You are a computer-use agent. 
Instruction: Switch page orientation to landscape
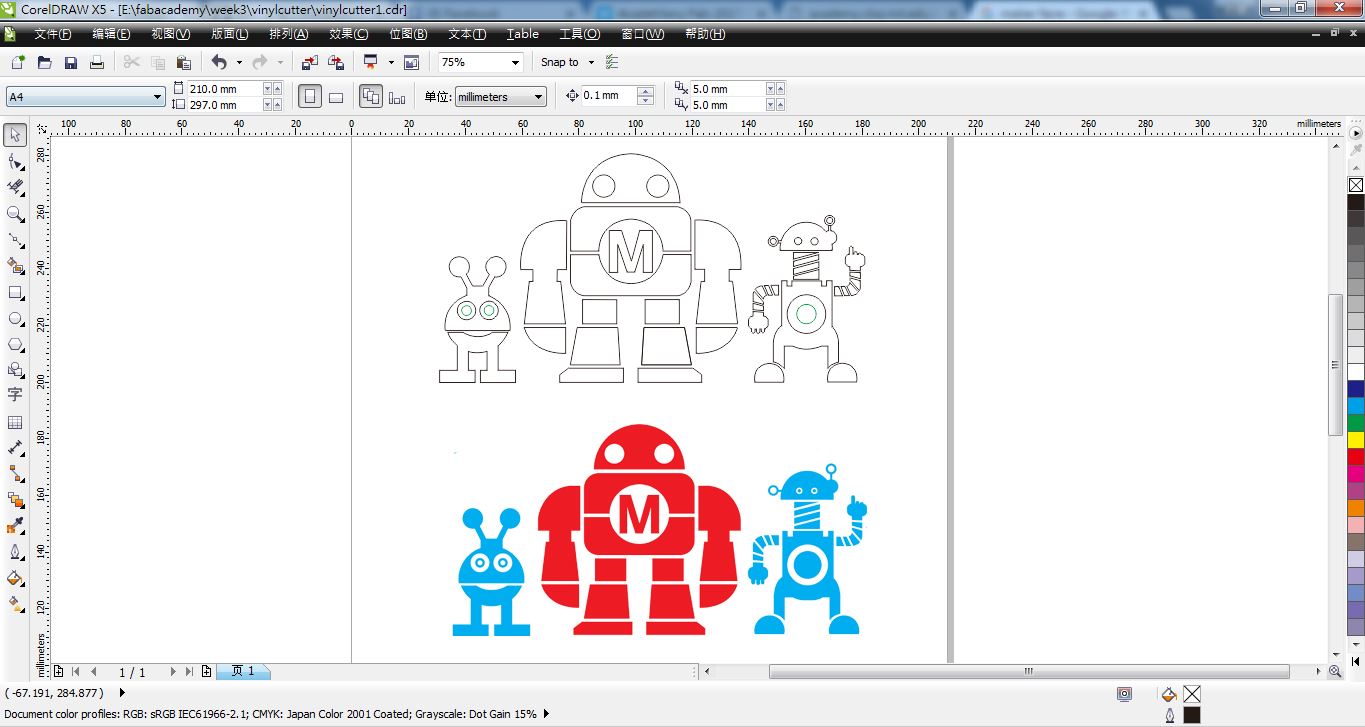point(335,95)
